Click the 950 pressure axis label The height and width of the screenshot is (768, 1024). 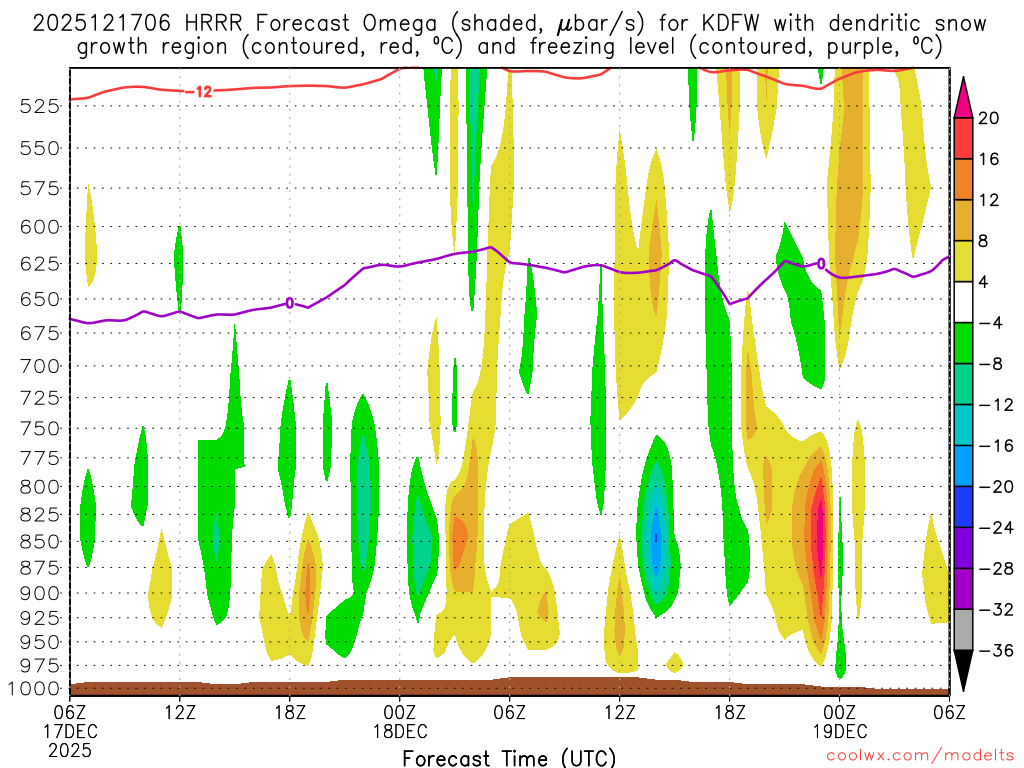(x=40, y=642)
